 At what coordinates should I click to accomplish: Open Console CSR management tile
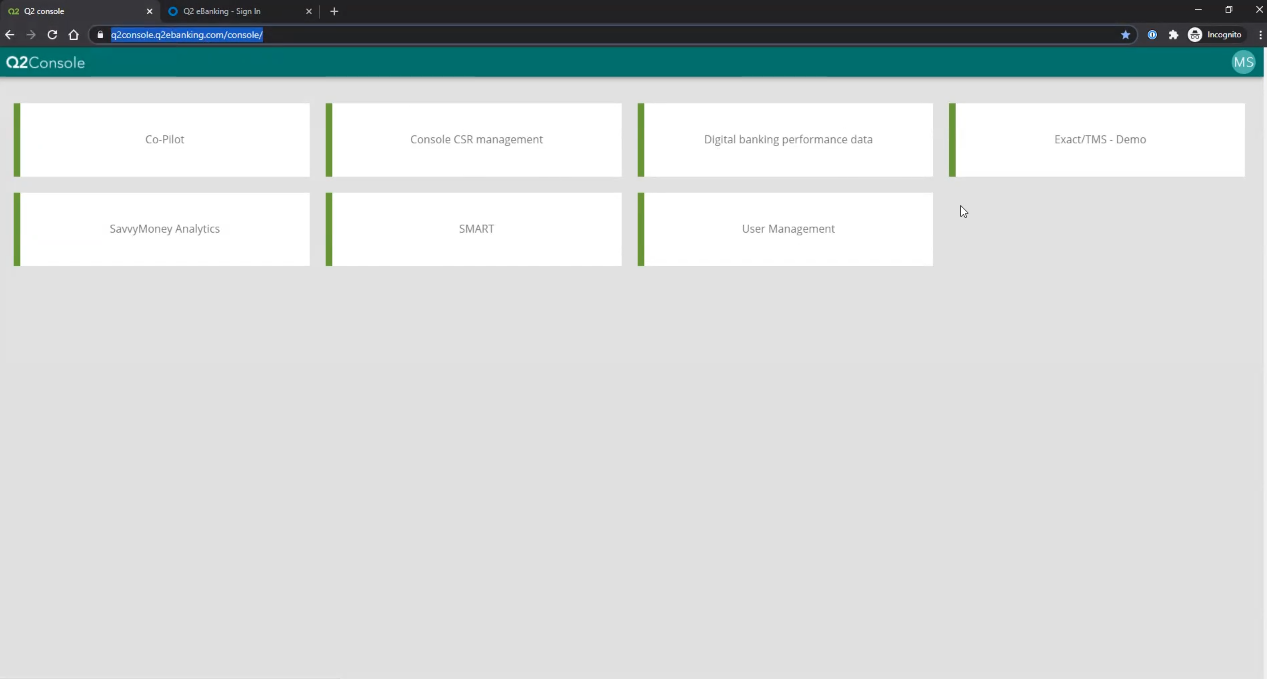pyautogui.click(x=476, y=140)
